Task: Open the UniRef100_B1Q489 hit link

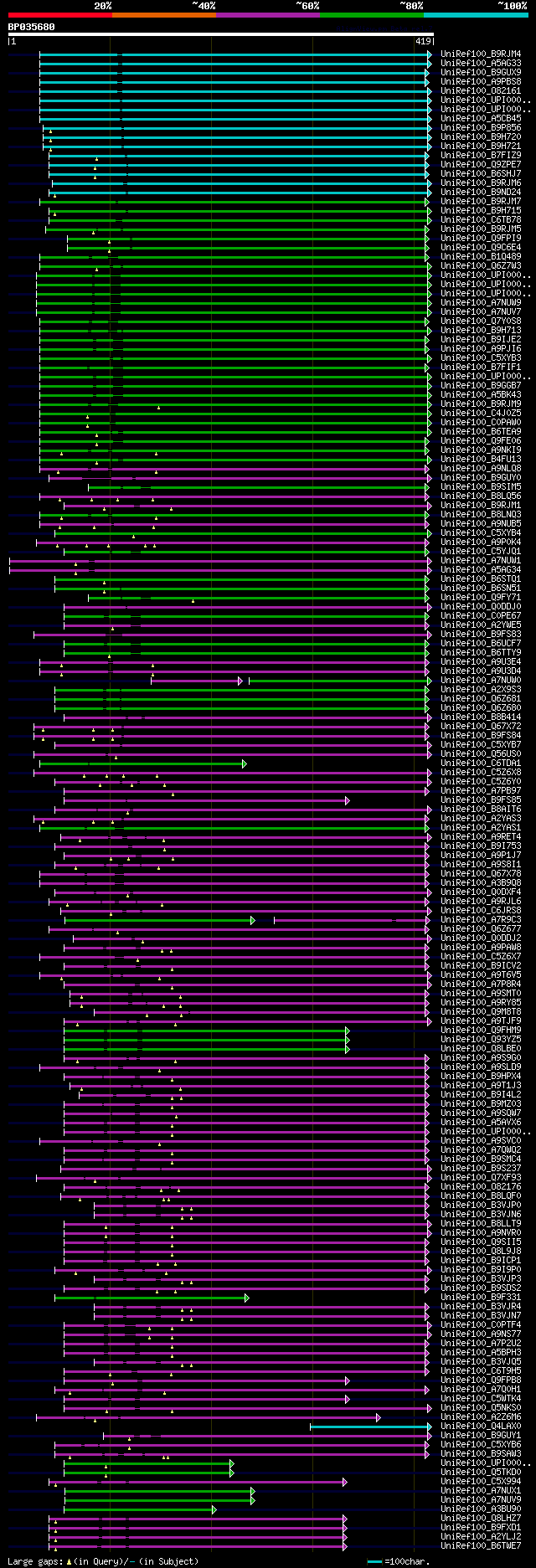Action: (x=481, y=257)
